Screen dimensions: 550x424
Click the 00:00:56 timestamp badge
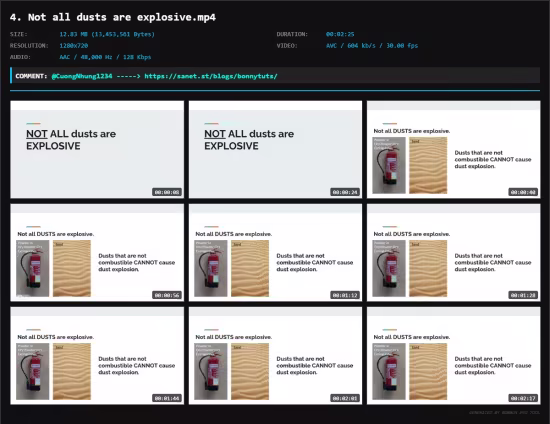click(x=167, y=295)
